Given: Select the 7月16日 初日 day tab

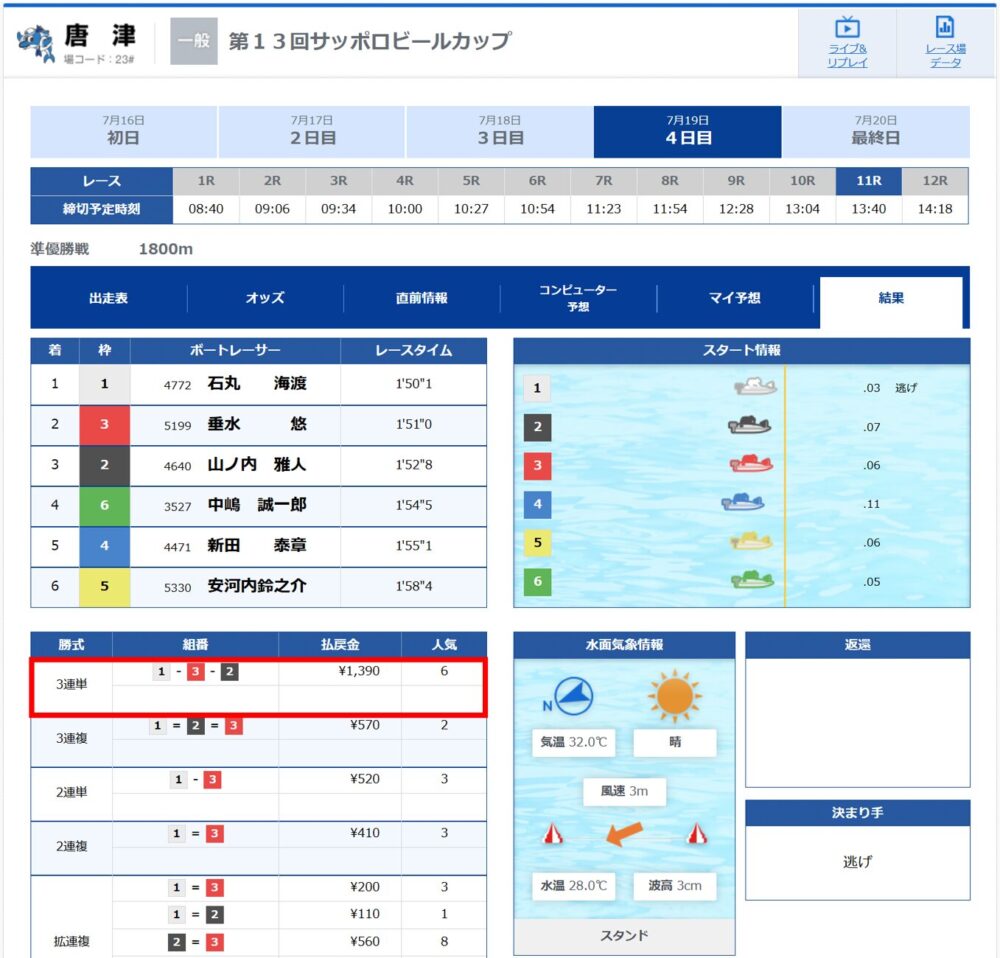Looking at the screenshot, I should (124, 131).
